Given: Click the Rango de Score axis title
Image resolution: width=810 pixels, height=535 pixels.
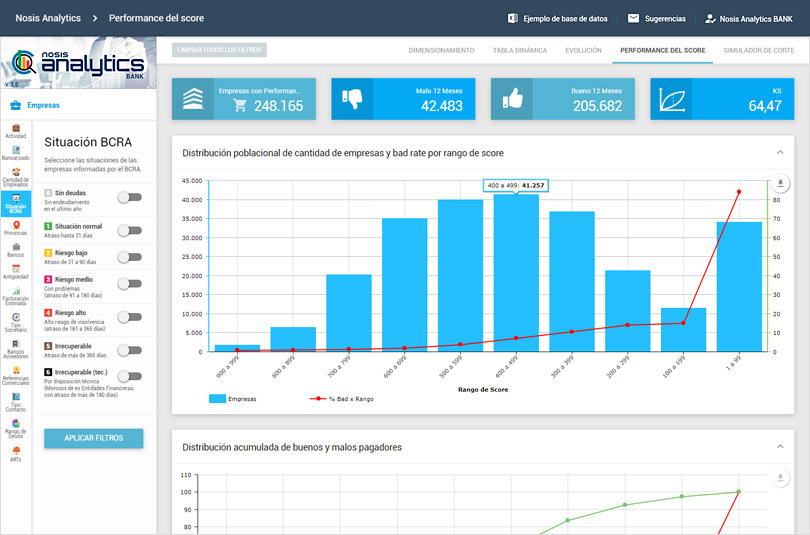Looking at the screenshot, I should 483,389.
